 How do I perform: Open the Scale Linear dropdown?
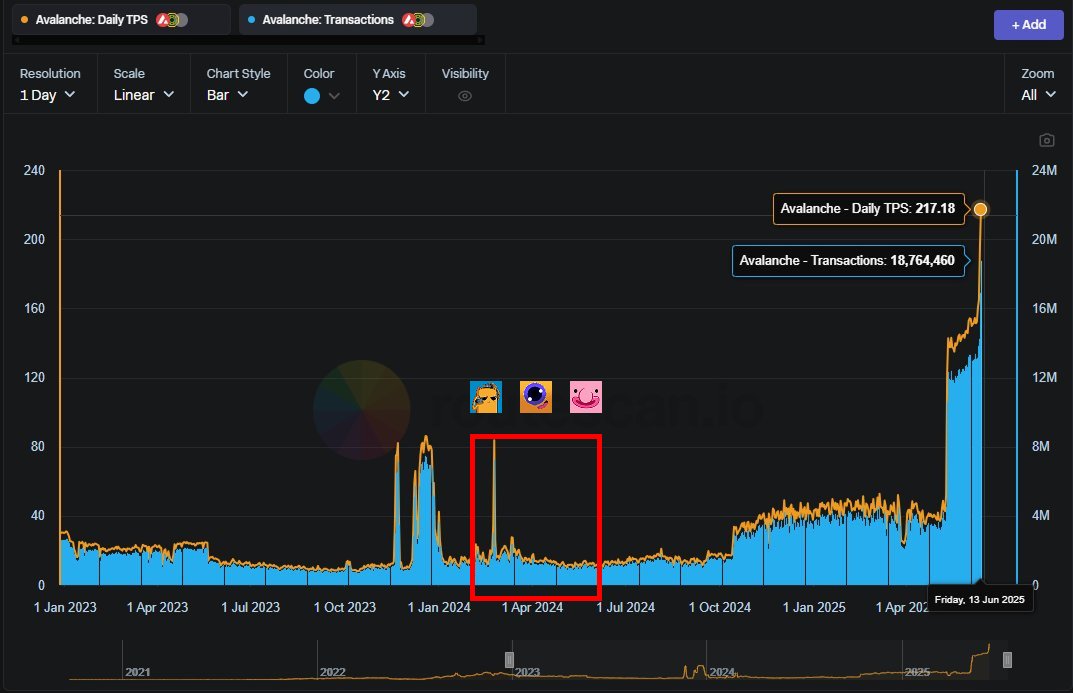click(144, 95)
